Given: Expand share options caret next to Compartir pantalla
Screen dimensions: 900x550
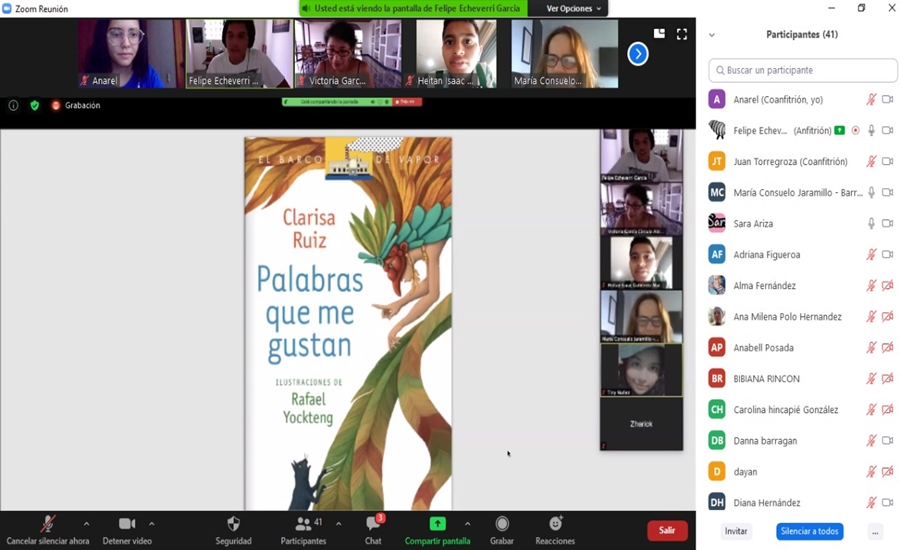Looking at the screenshot, I should pyautogui.click(x=467, y=524).
